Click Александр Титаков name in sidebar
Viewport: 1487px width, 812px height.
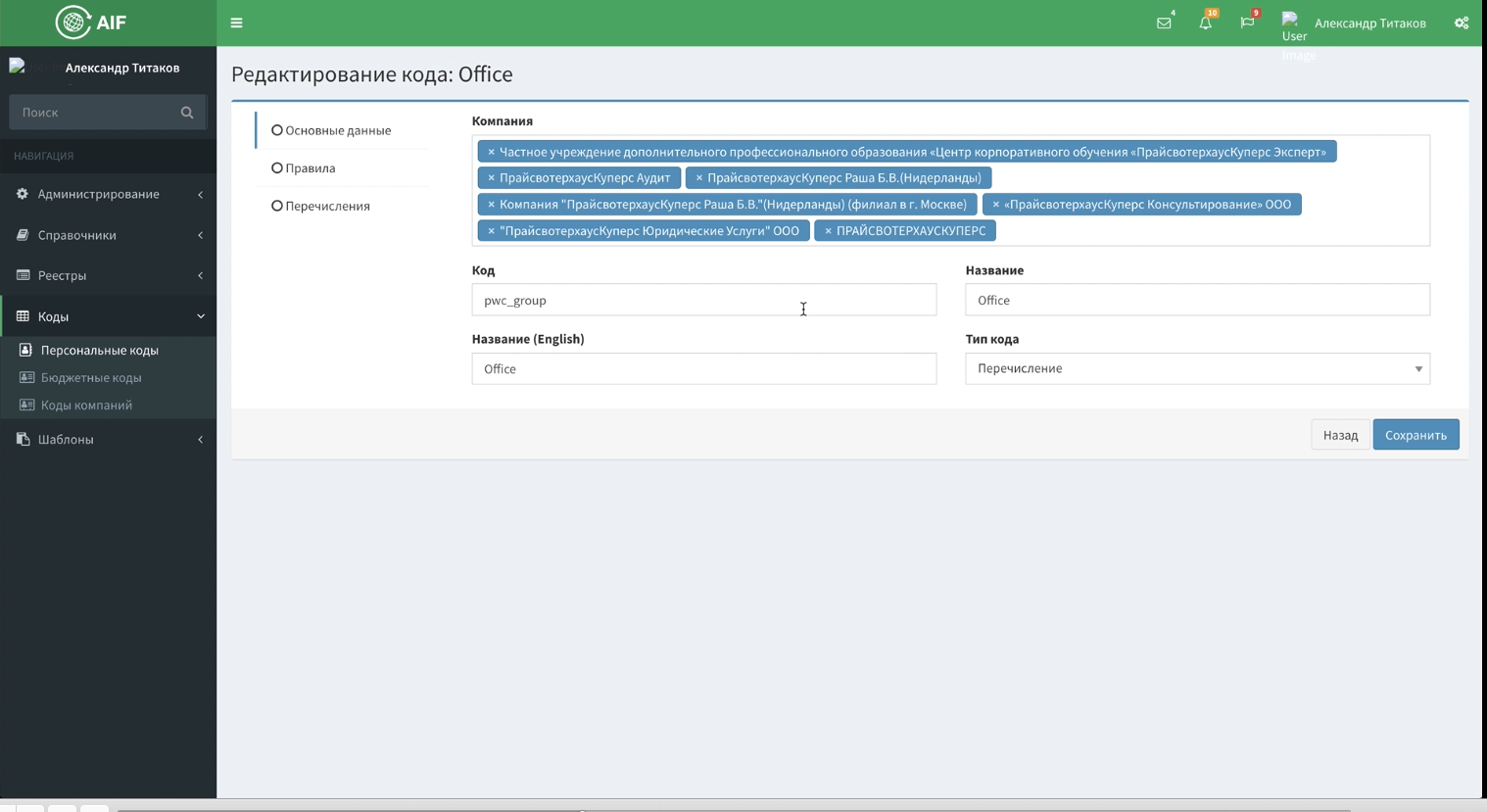click(x=122, y=68)
